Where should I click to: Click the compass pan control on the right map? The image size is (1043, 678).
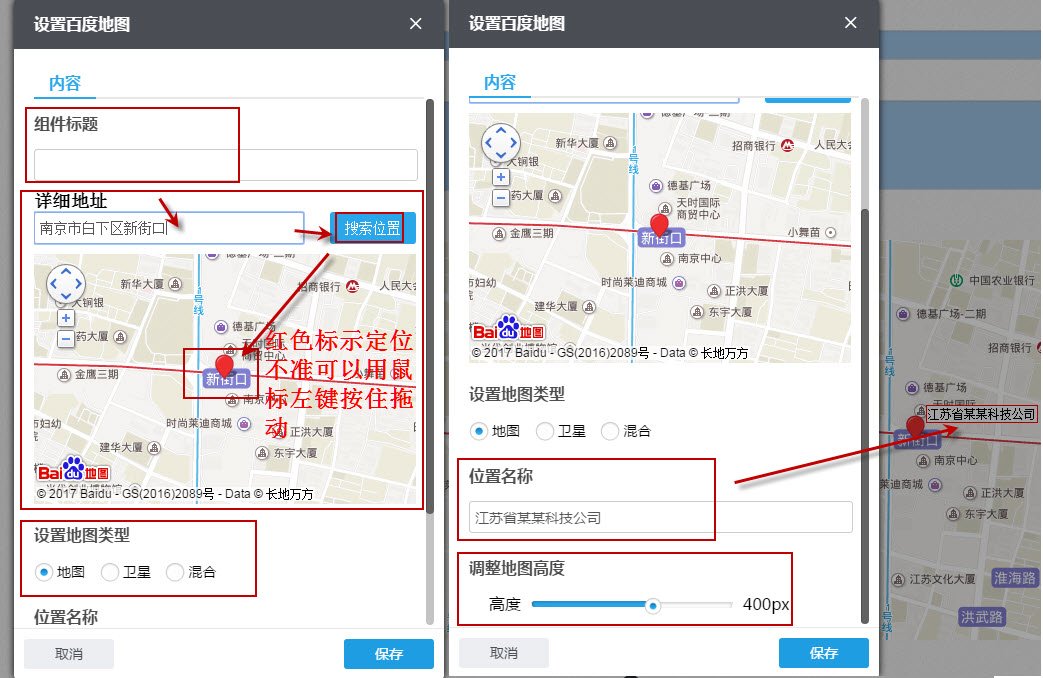pyautogui.click(x=500, y=141)
